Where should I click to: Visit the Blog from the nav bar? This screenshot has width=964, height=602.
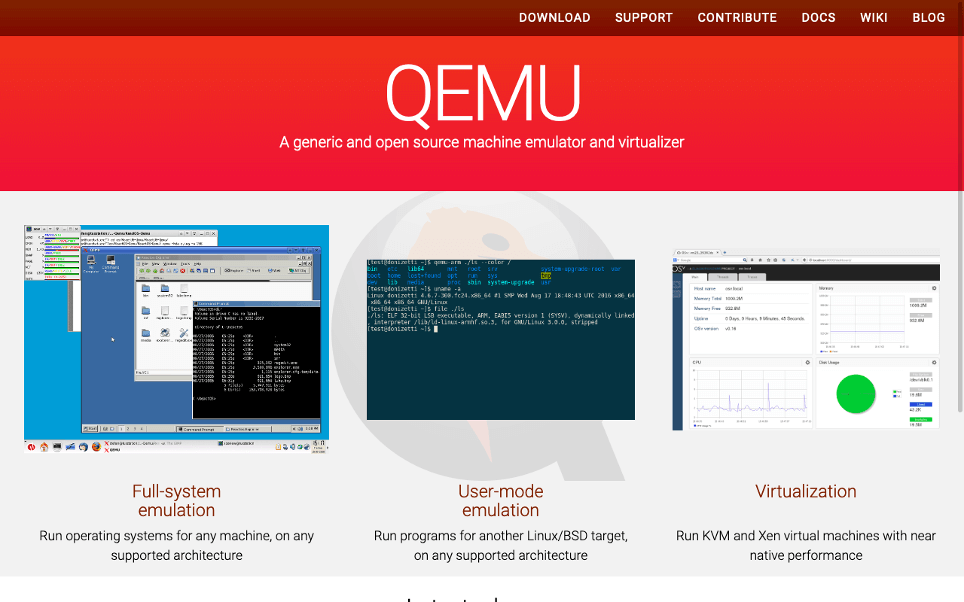coord(928,18)
